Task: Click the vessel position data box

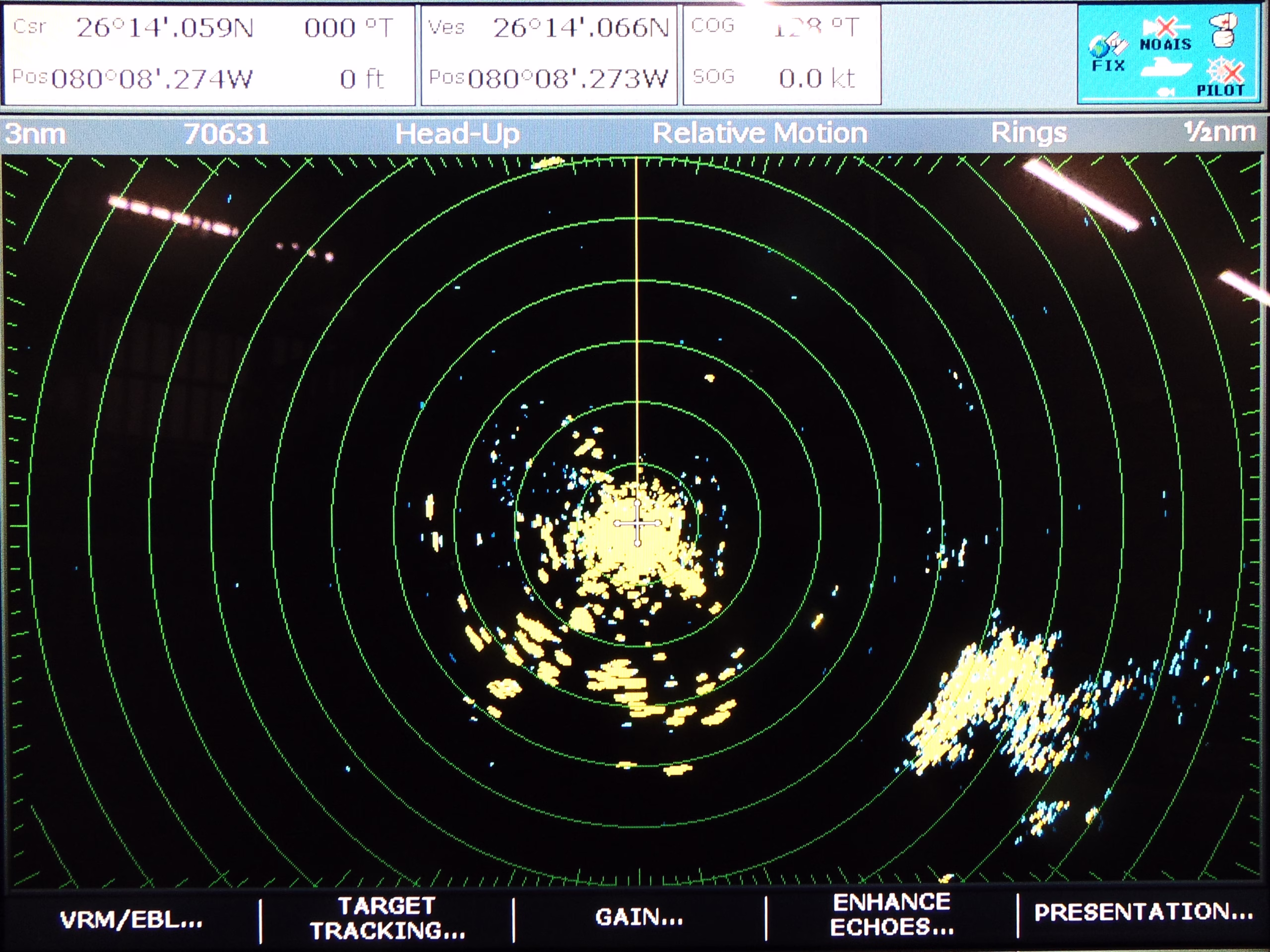Action: (549, 54)
